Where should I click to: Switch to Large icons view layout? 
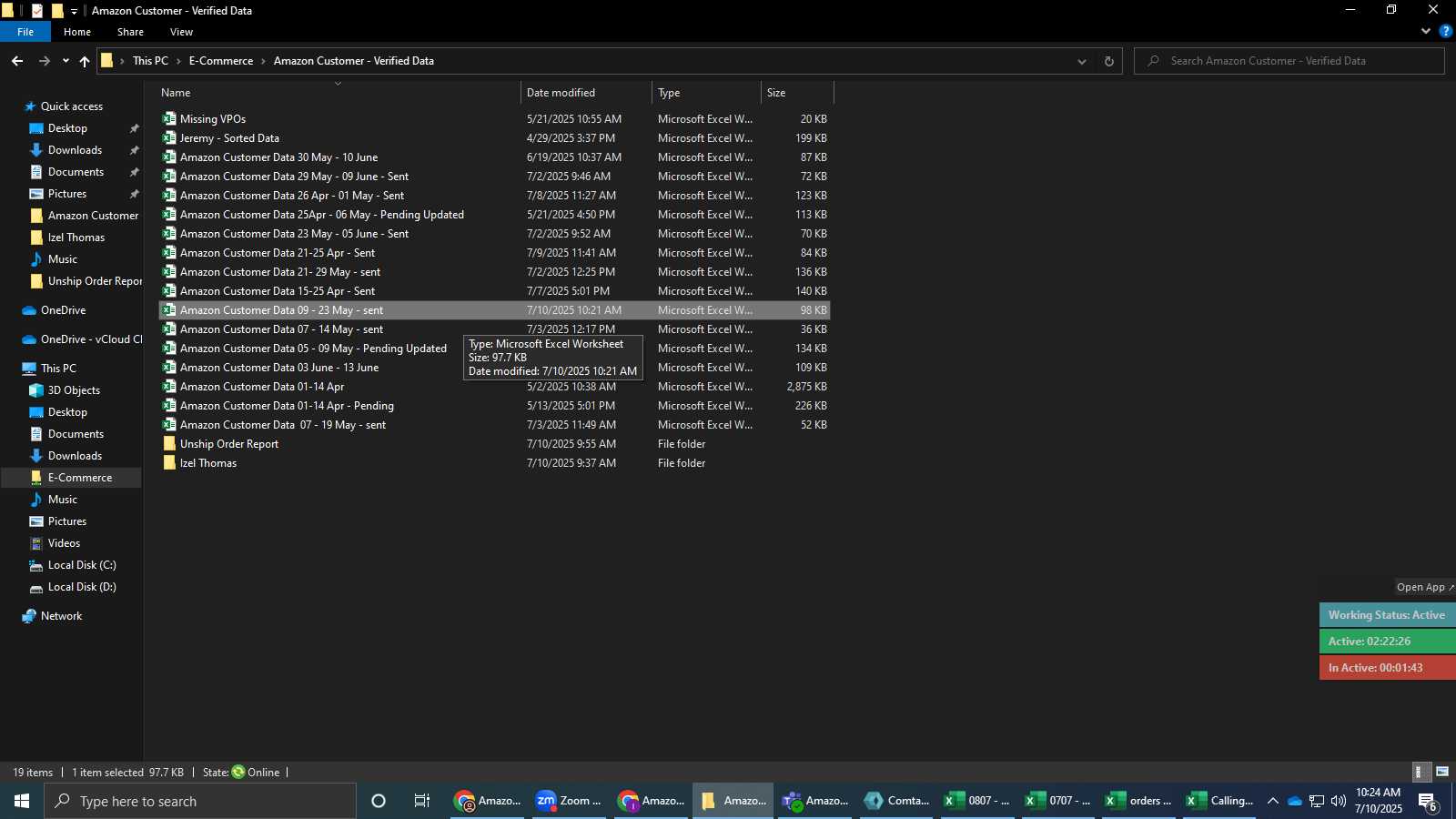1442,772
